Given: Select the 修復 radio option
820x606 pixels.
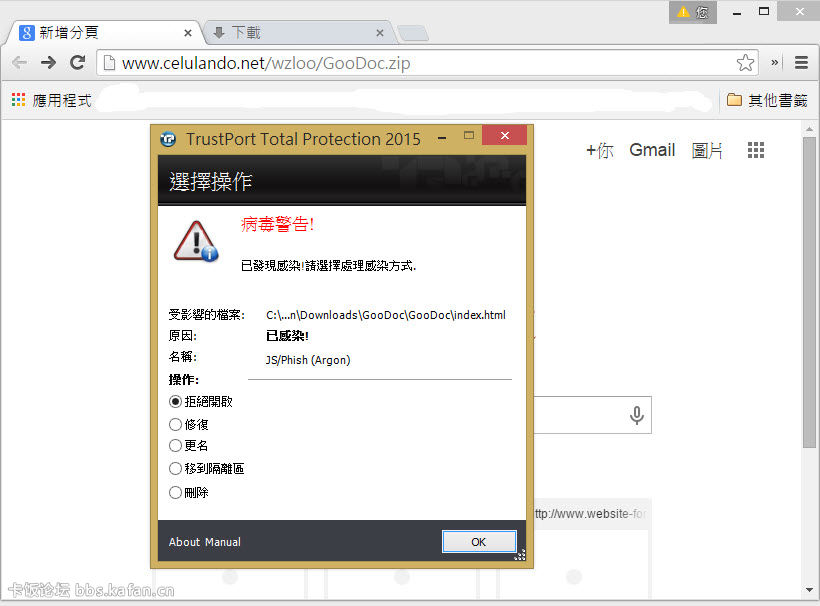Looking at the screenshot, I should pos(176,424).
